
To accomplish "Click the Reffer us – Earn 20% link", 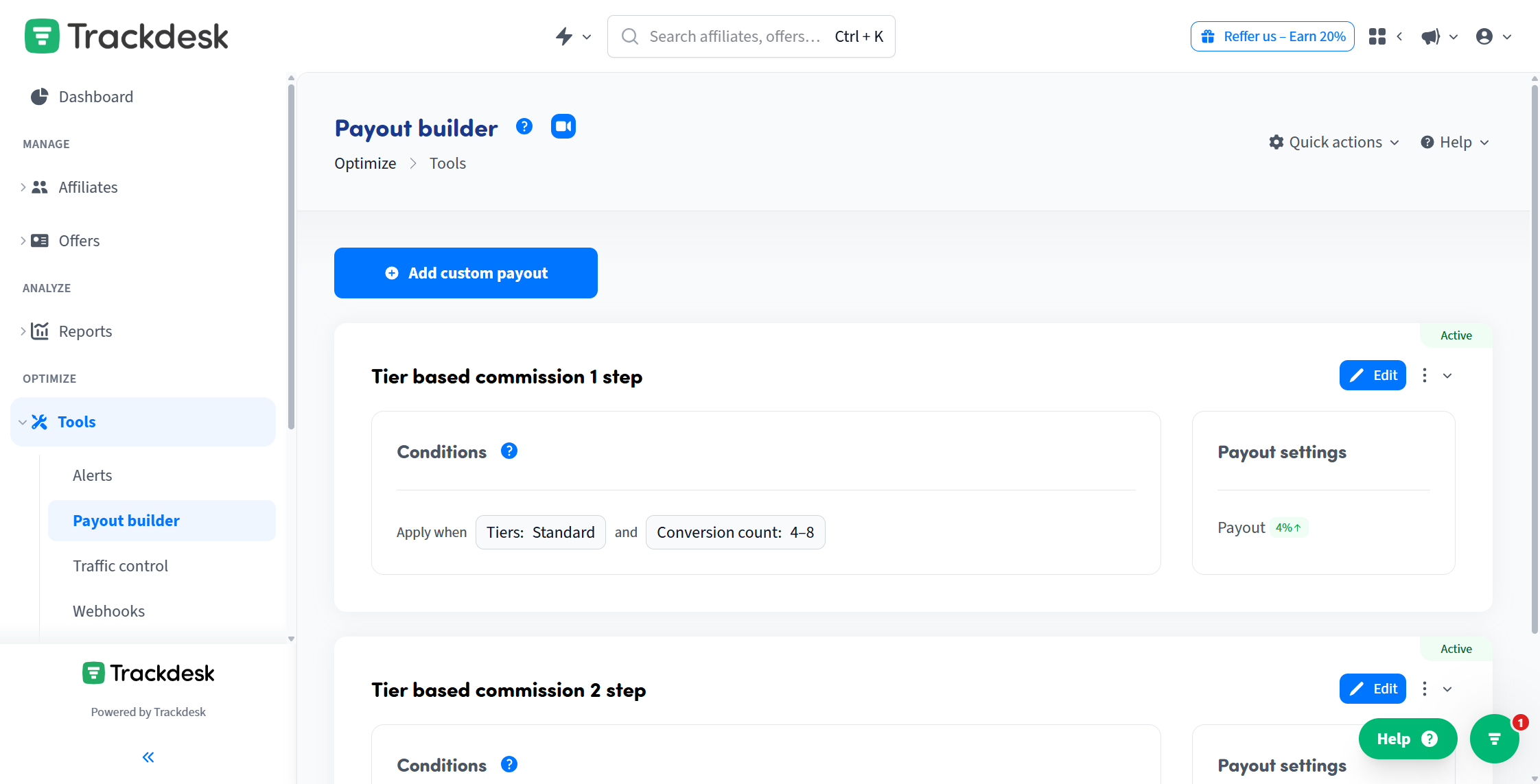I will click(1272, 36).
